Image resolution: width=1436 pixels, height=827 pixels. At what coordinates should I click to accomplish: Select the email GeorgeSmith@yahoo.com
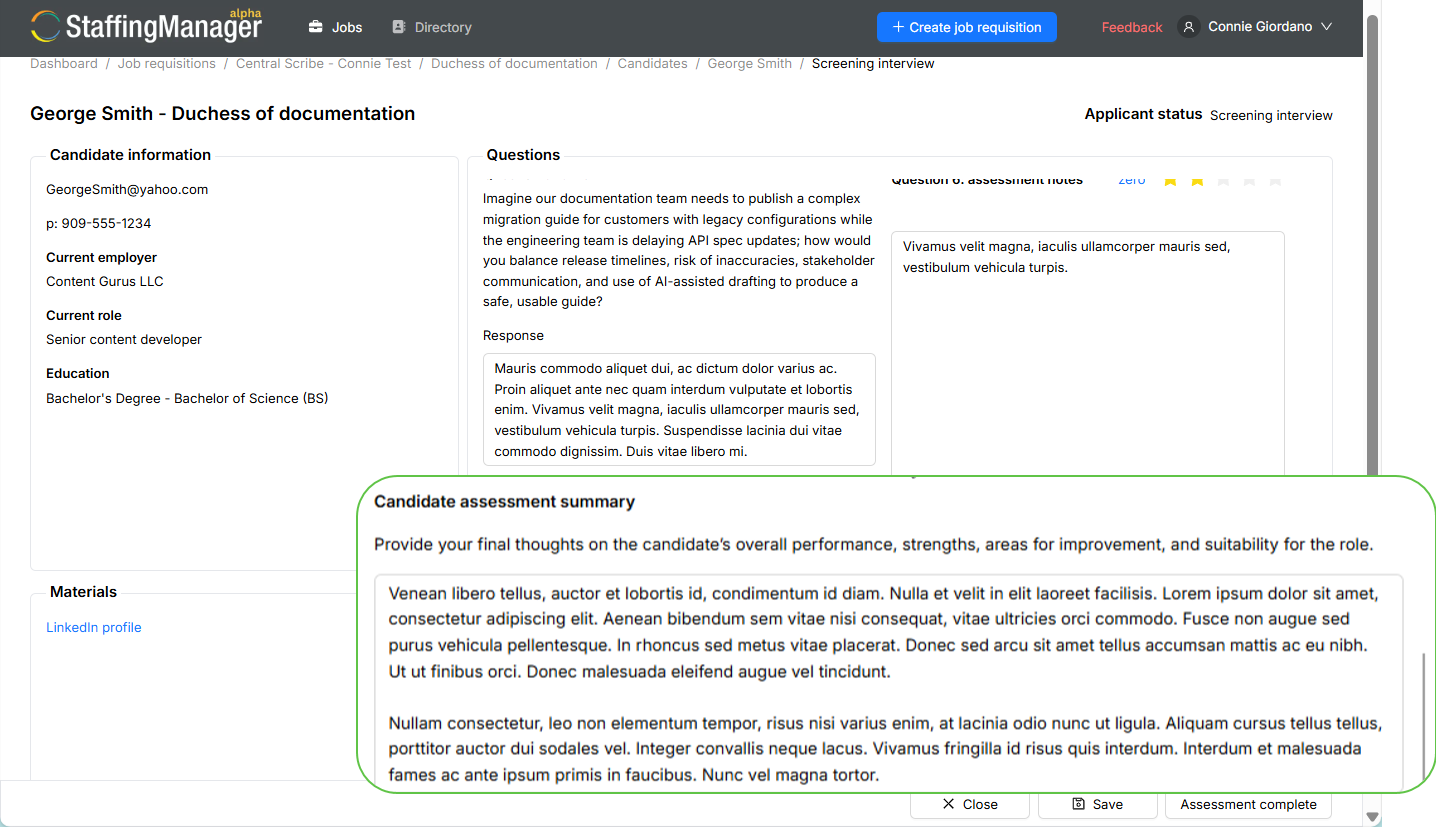[127, 189]
